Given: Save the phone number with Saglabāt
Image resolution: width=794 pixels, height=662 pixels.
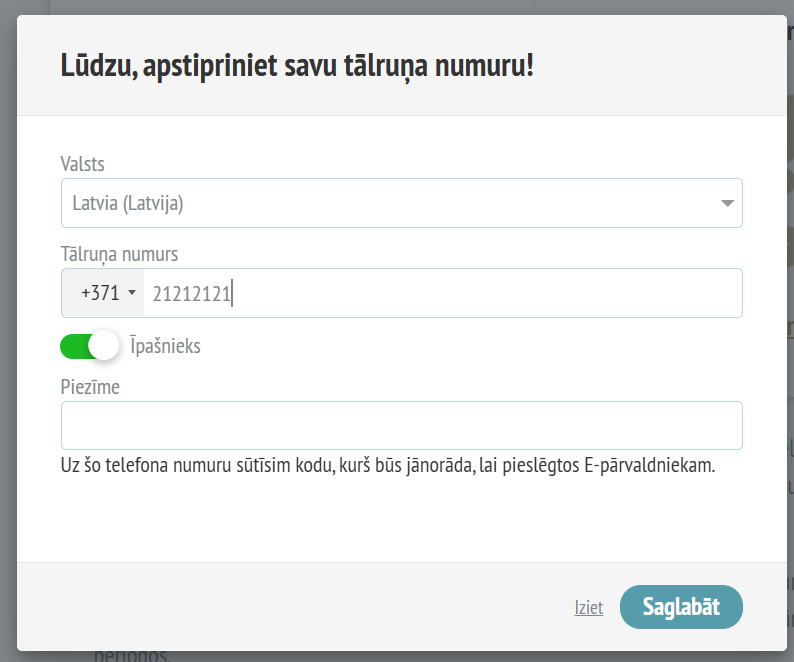Looking at the screenshot, I should [681, 607].
